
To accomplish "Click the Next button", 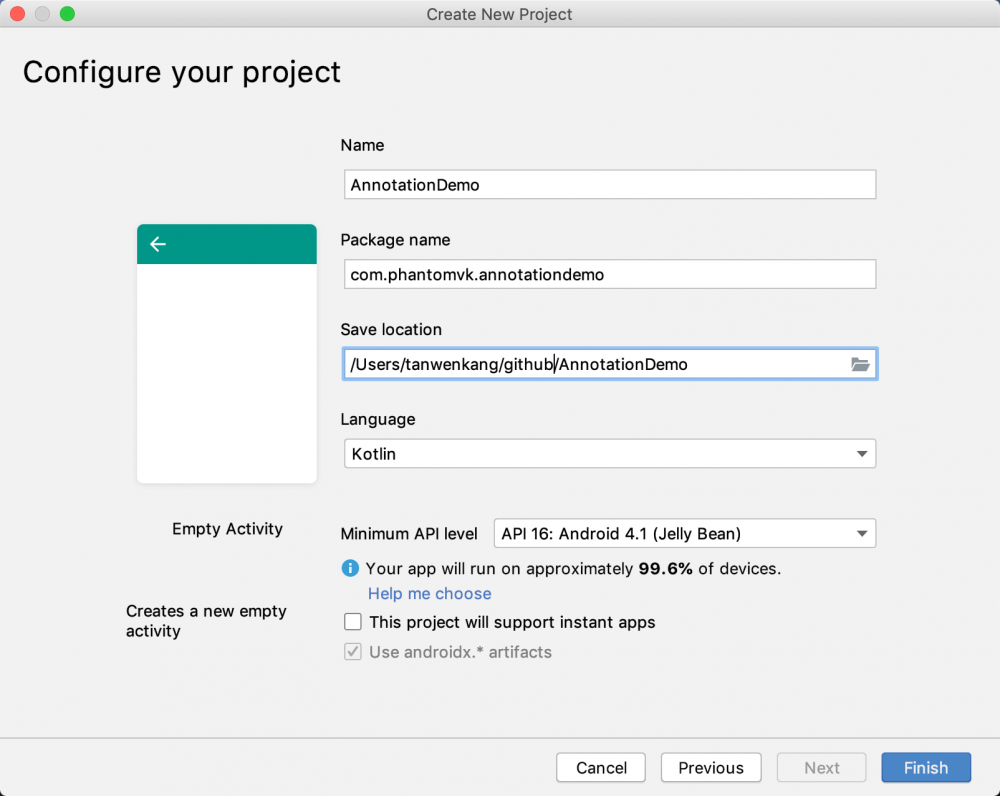I will [x=822, y=768].
